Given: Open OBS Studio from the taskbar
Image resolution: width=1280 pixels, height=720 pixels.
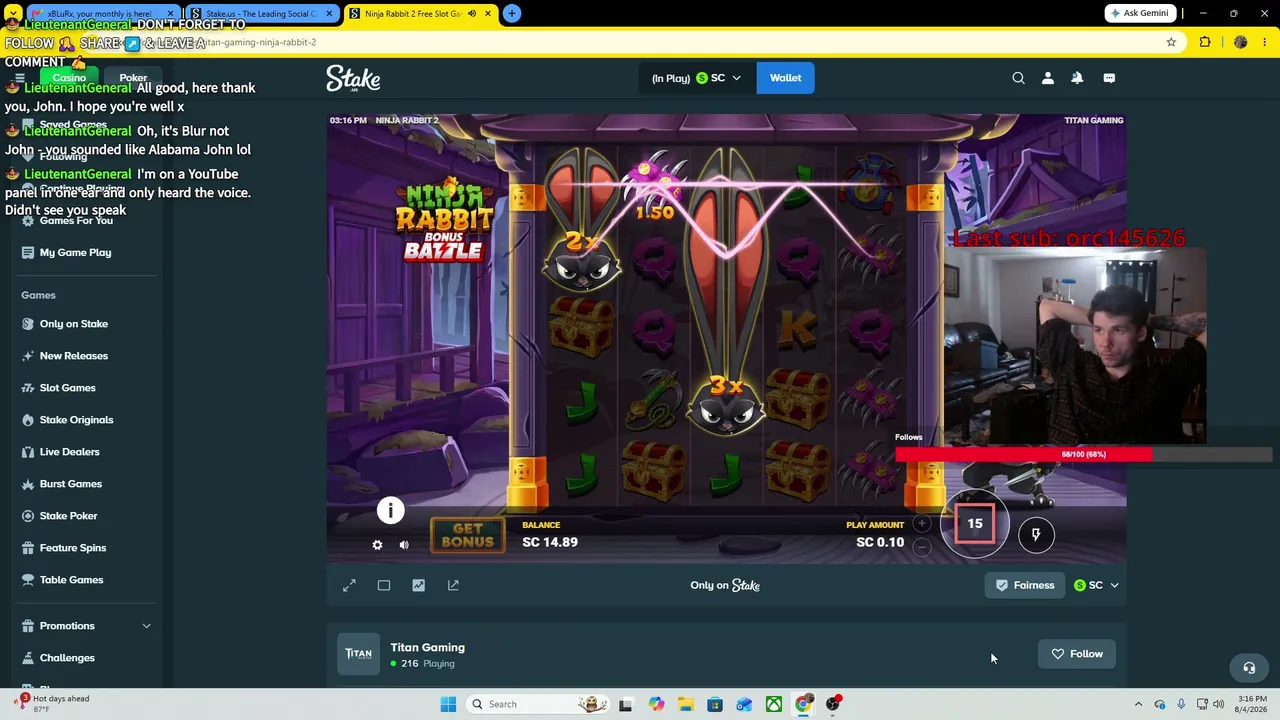Looking at the screenshot, I should click(833, 704).
